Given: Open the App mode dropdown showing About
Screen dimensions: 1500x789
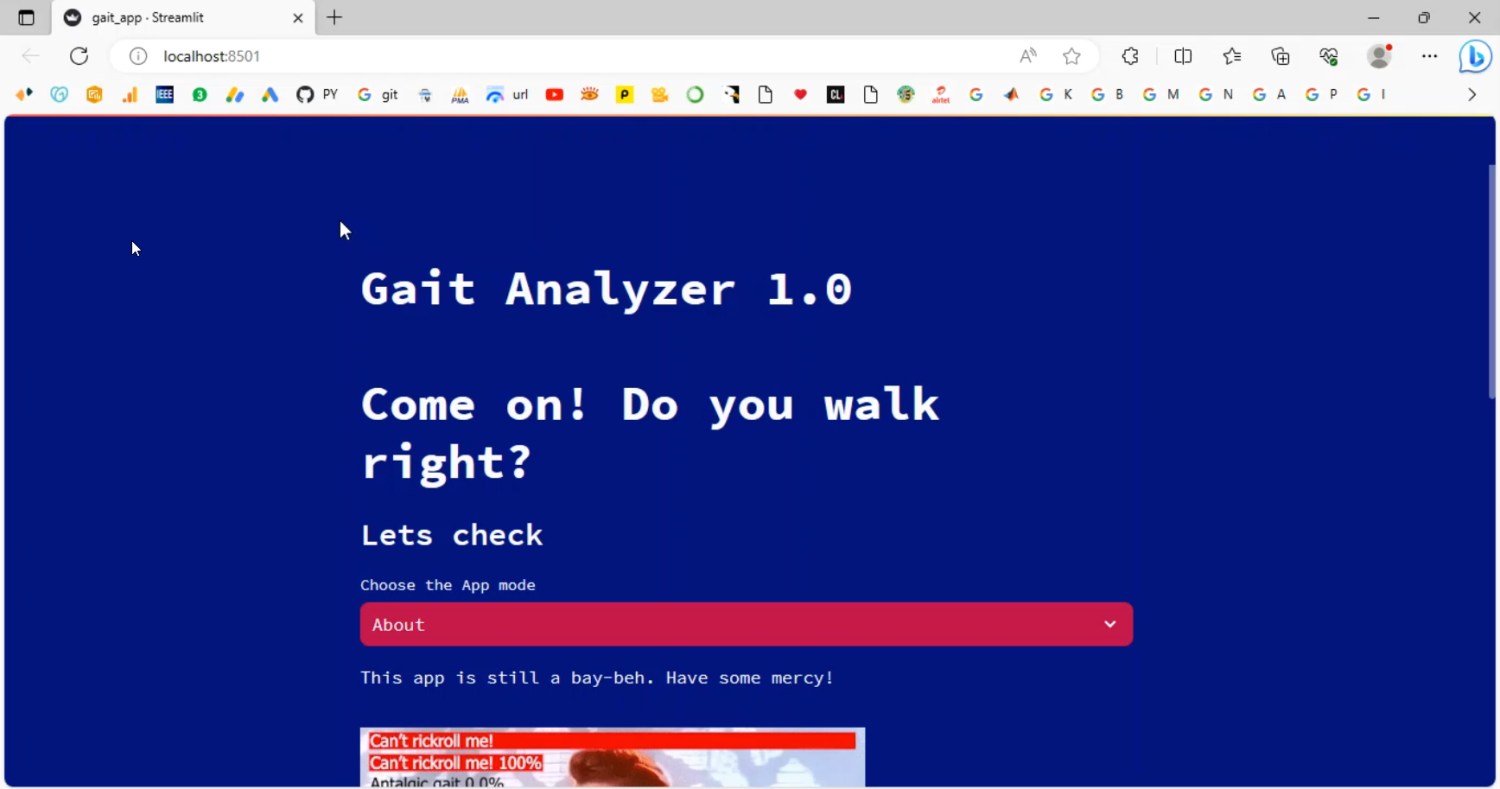Looking at the screenshot, I should pyautogui.click(x=745, y=624).
